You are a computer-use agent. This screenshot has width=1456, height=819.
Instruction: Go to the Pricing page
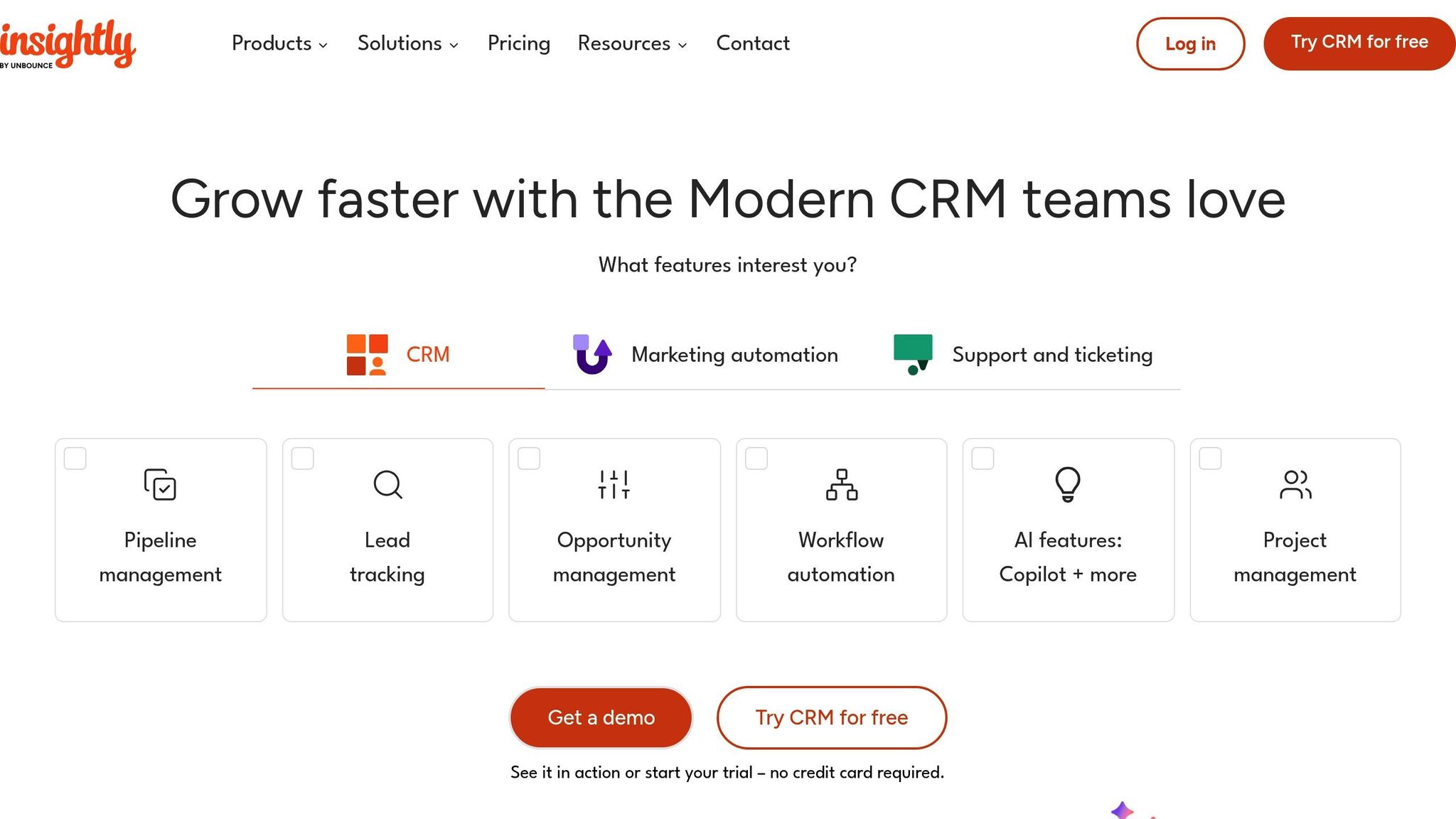(519, 43)
